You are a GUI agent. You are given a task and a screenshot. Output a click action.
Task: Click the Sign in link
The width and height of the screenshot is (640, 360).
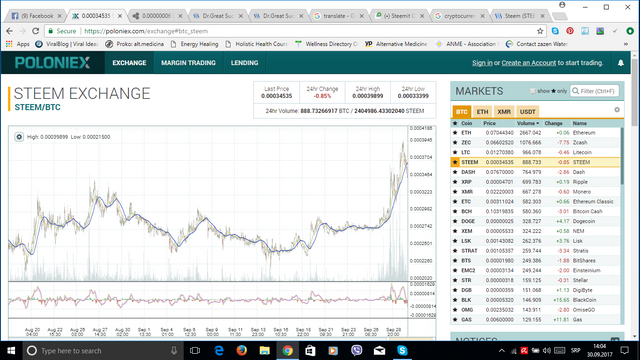point(482,63)
